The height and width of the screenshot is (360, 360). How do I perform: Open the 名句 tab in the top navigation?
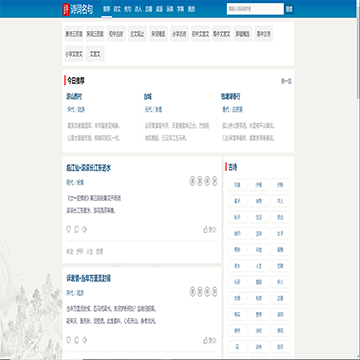click(128, 9)
